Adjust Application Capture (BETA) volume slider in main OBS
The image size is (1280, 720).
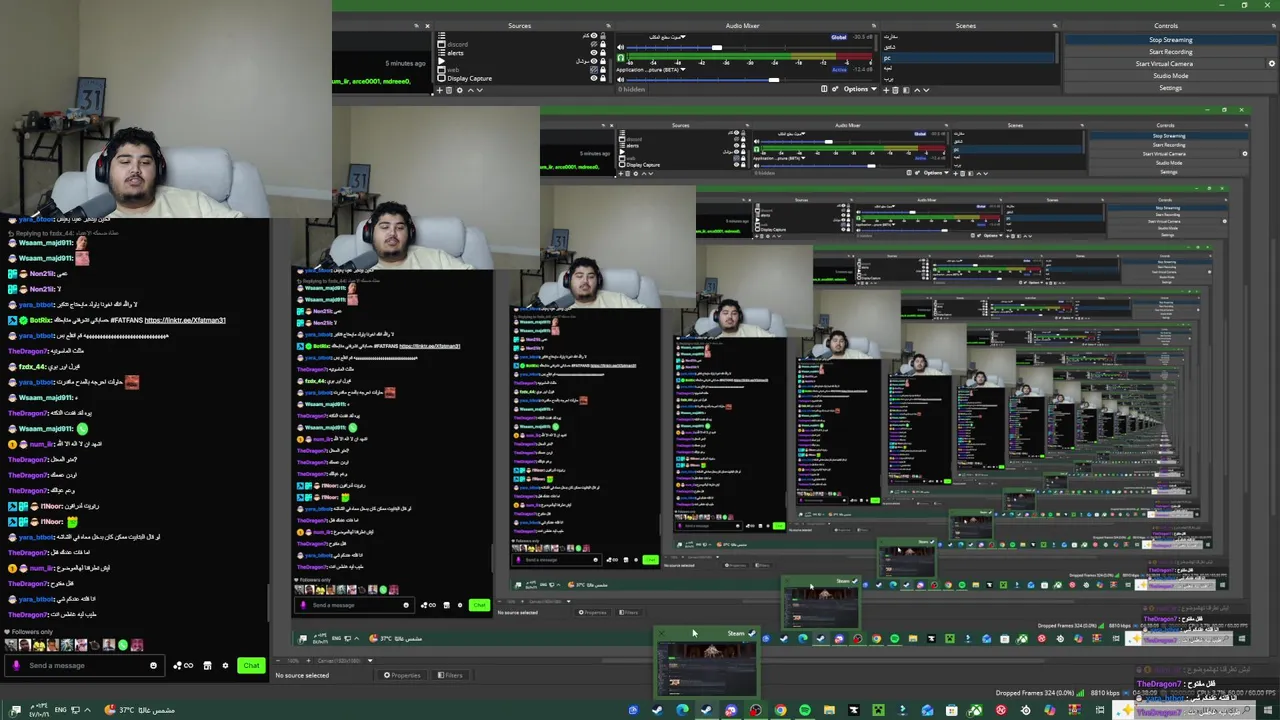pos(773,79)
